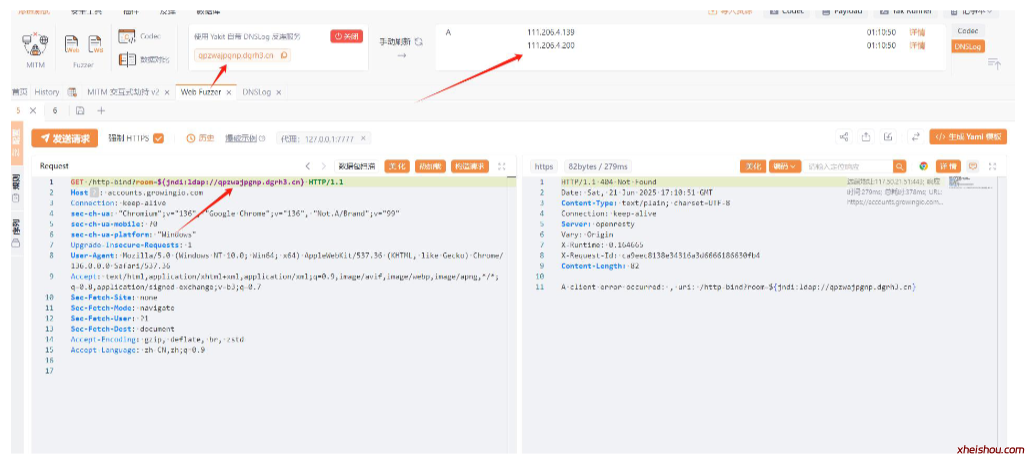The image size is (1031, 467).
Task: Click the table icon next to History
Action: pos(72,92)
